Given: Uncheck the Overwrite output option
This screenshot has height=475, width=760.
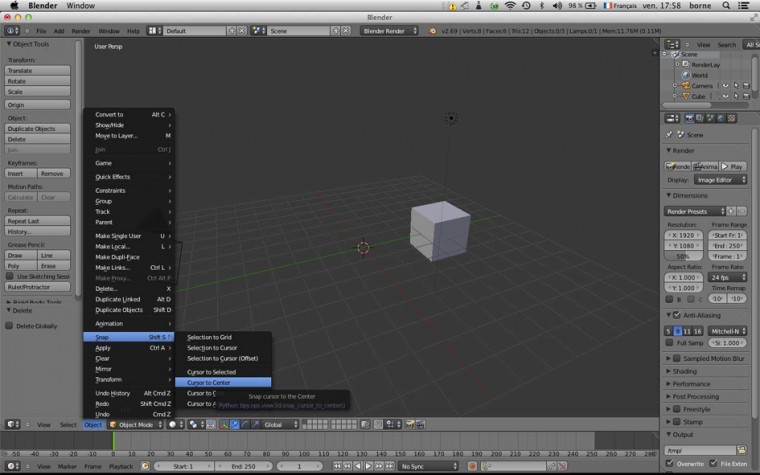Looking at the screenshot, I should pos(670,464).
